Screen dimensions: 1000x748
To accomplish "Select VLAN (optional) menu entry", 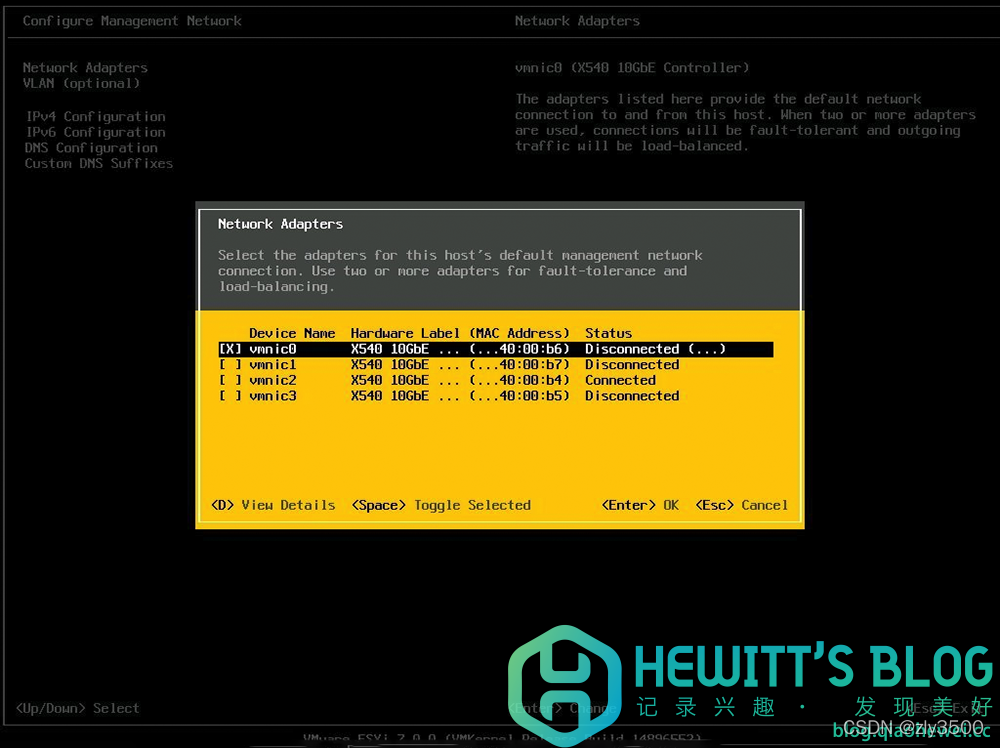I will click(x=81, y=84).
